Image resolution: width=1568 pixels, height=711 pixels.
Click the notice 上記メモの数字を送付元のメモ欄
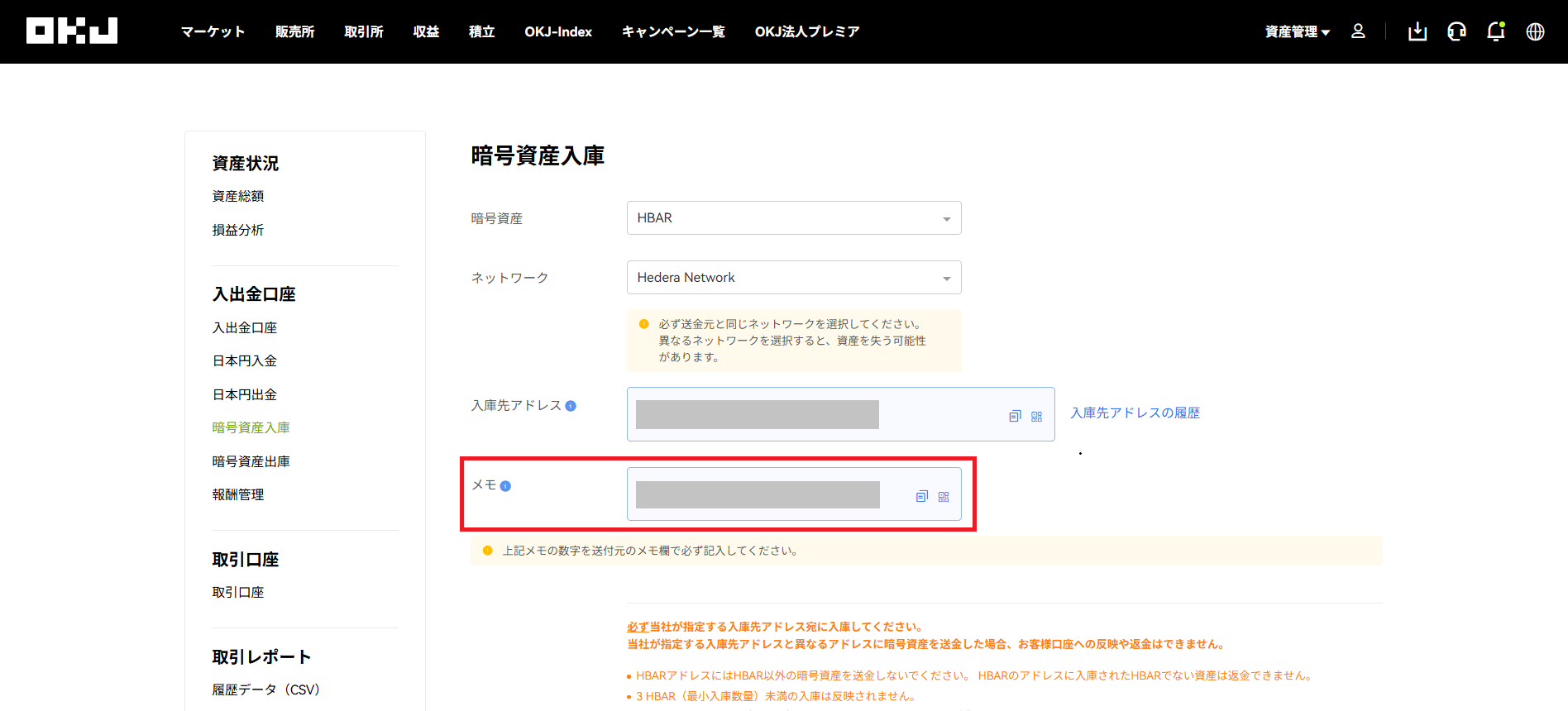pyautogui.click(x=650, y=551)
